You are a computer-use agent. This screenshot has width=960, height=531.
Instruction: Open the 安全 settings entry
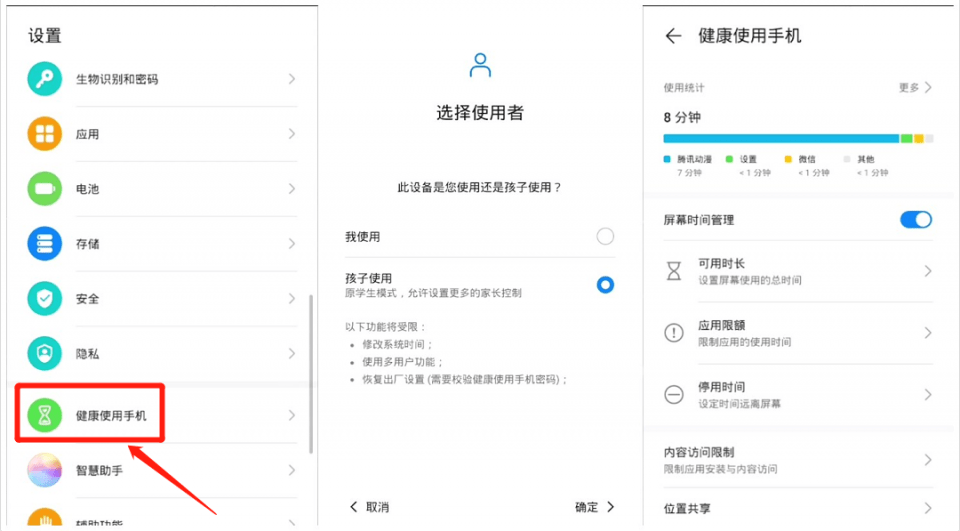162,298
